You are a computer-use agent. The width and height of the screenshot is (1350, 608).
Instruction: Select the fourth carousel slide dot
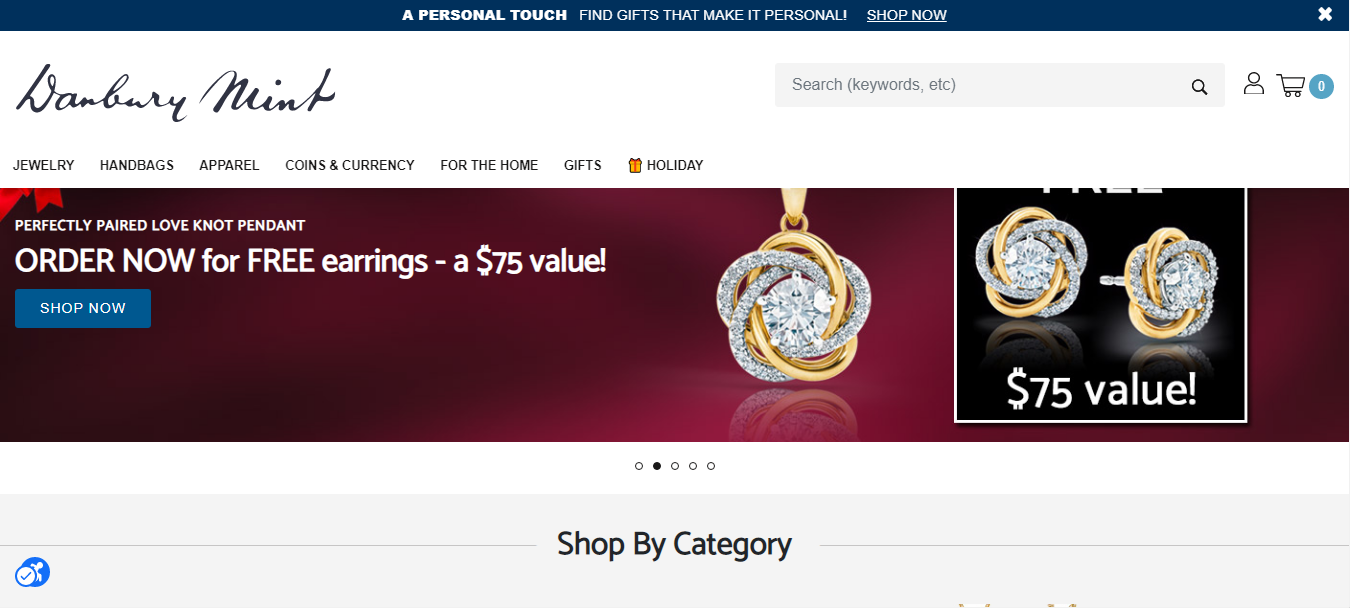click(x=693, y=466)
